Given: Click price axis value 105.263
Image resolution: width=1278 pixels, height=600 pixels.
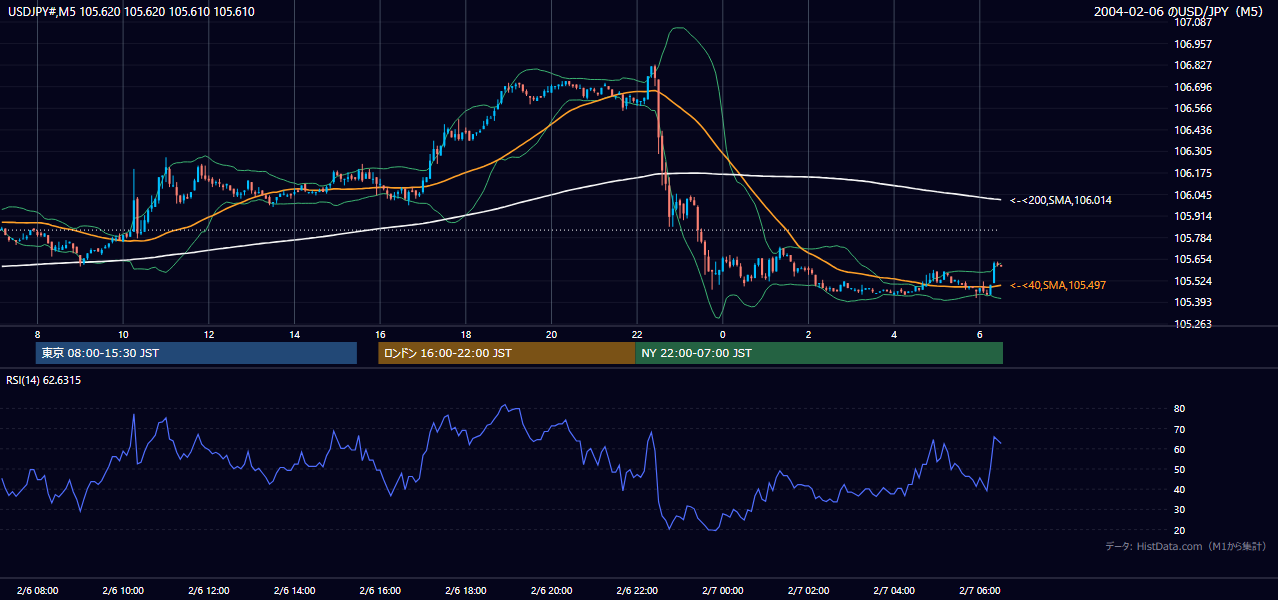Looking at the screenshot, I should click(x=1192, y=324).
